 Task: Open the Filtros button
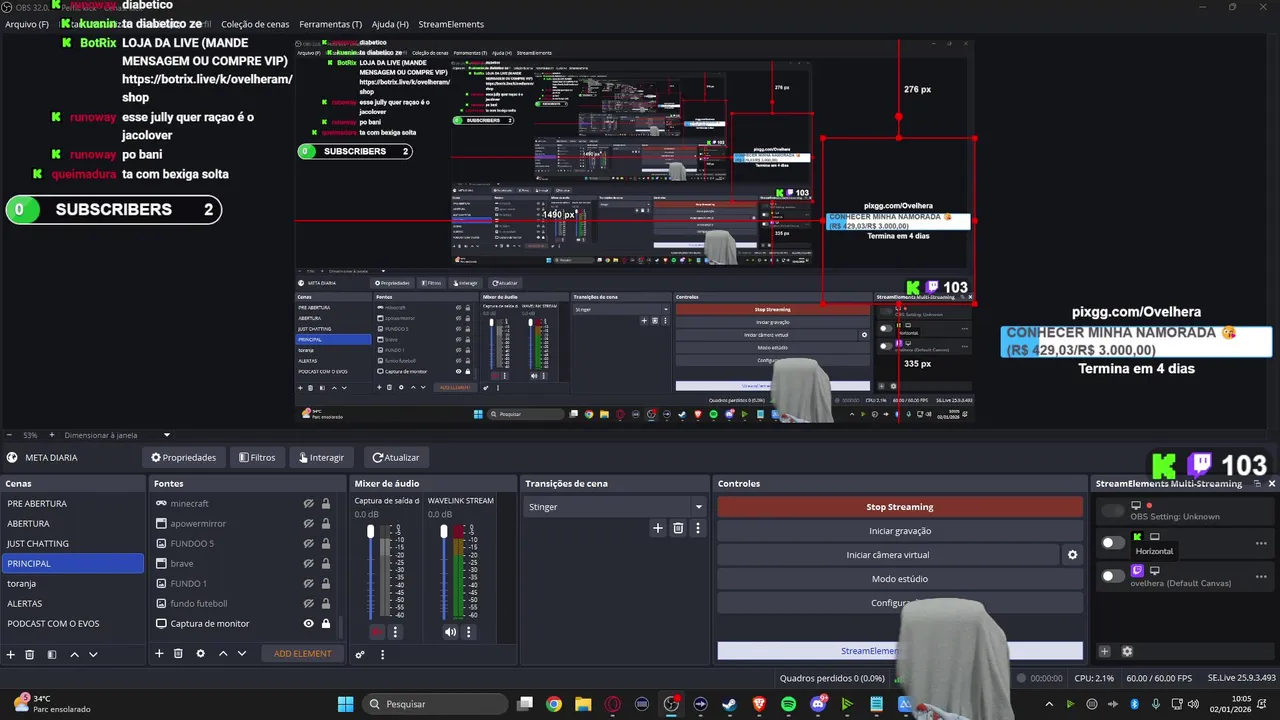[257, 457]
